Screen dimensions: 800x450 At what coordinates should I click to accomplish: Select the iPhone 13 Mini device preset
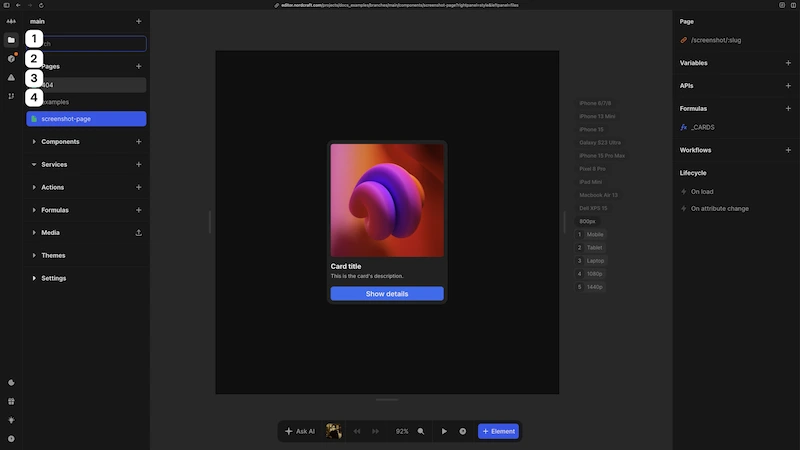(597, 116)
